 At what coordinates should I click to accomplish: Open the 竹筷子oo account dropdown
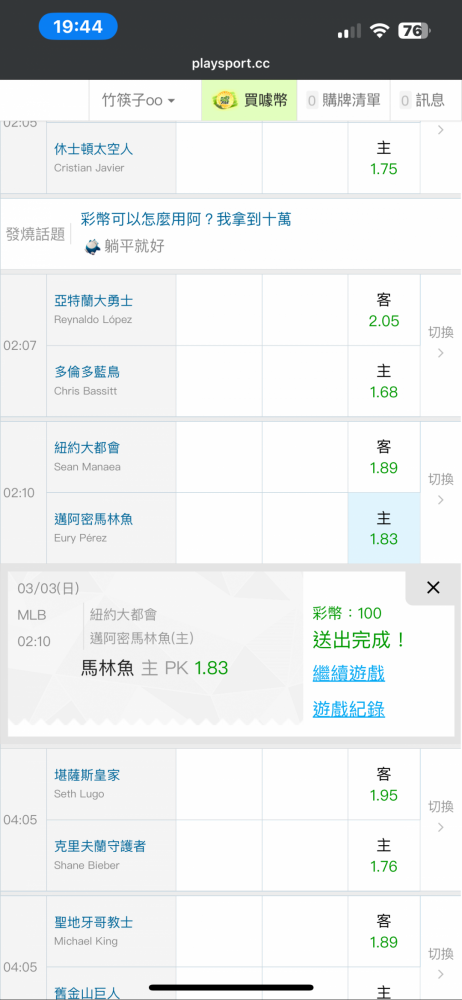coord(139,100)
